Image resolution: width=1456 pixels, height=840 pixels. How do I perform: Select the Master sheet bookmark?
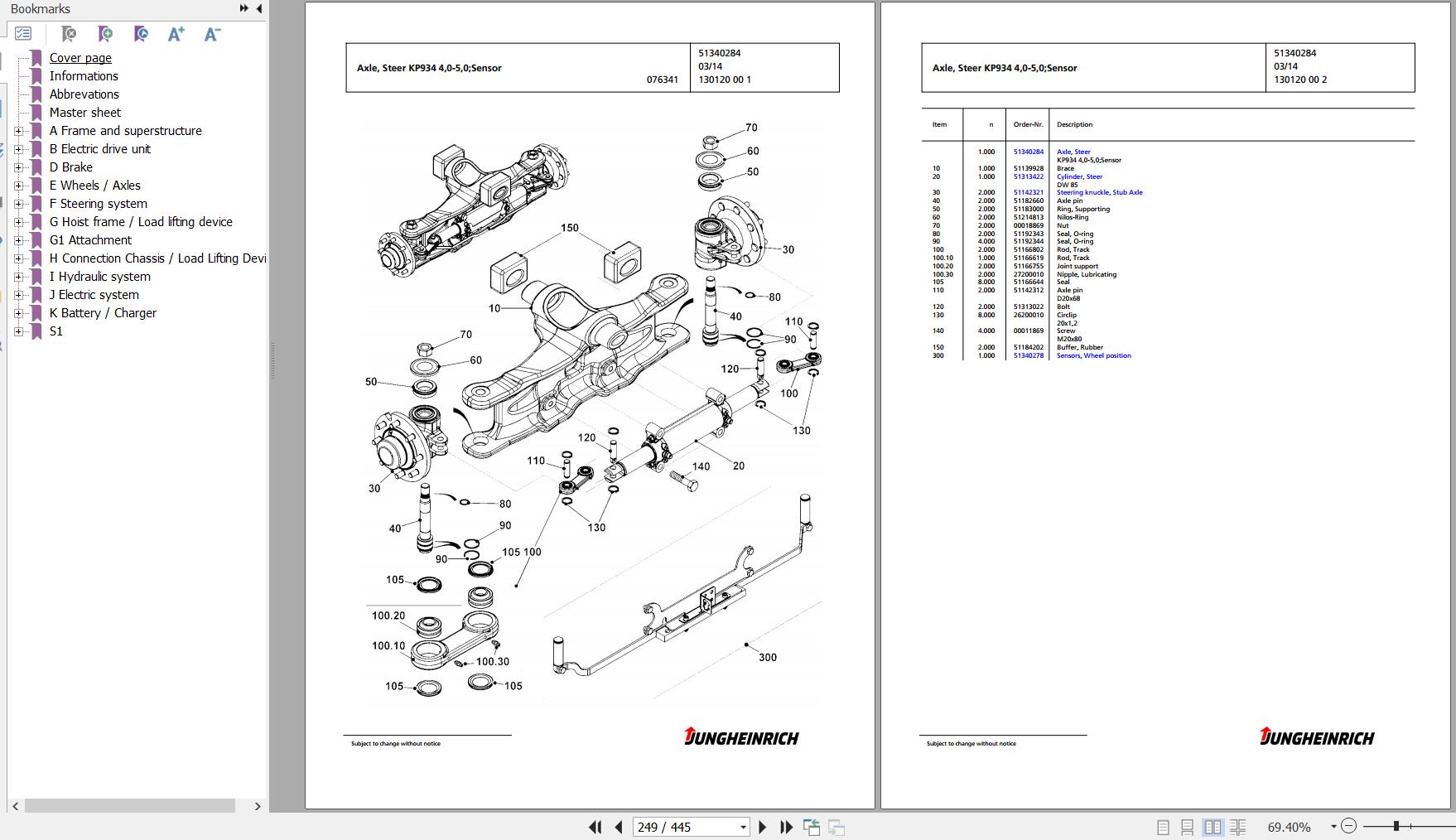[84, 113]
